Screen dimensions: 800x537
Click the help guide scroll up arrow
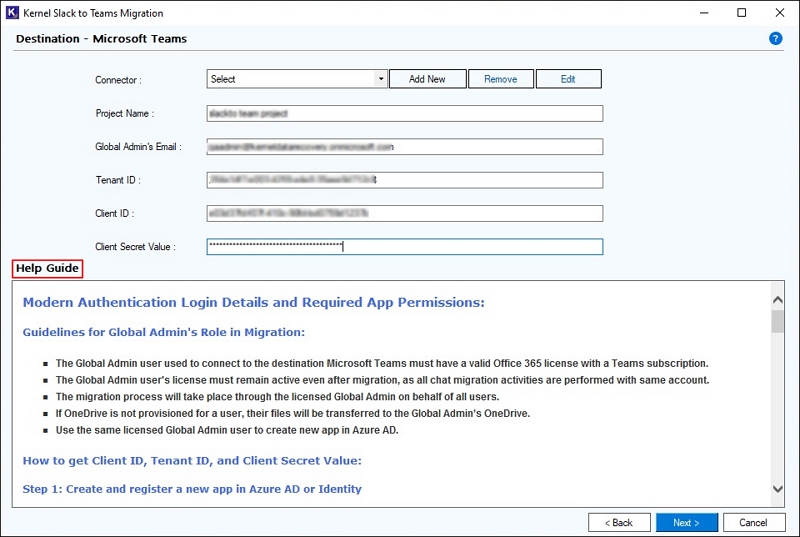click(x=778, y=300)
